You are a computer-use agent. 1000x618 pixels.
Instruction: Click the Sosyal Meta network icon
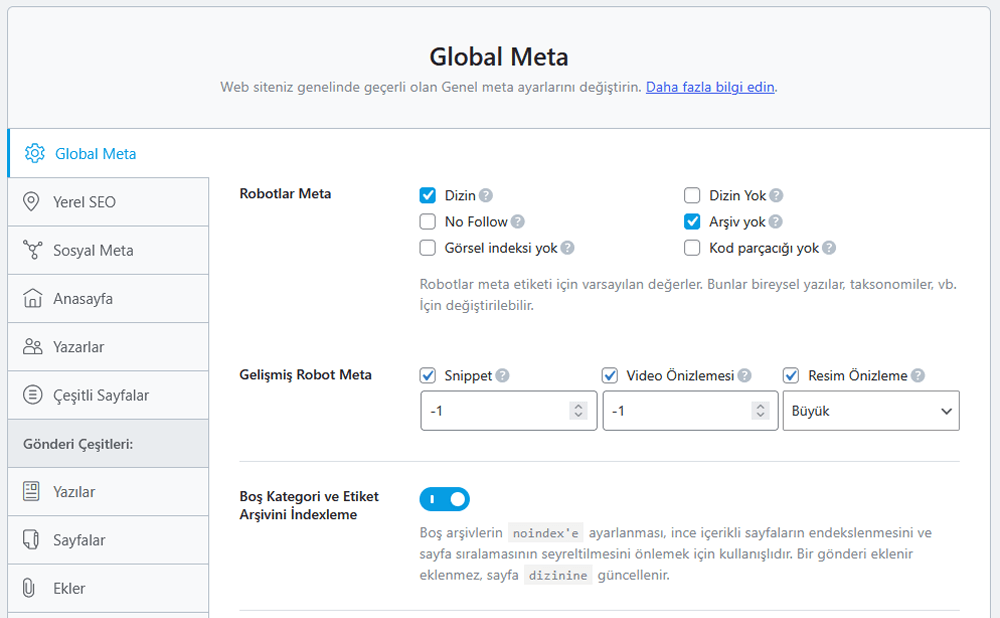pyautogui.click(x=32, y=250)
